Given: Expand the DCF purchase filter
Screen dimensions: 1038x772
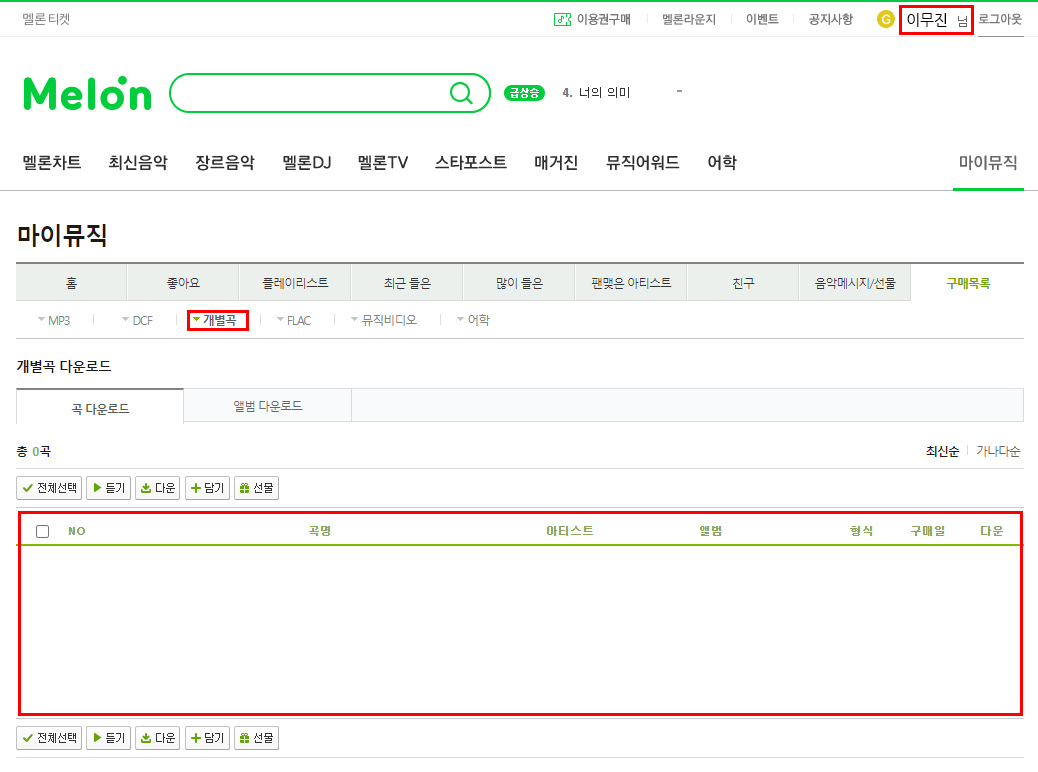Looking at the screenshot, I should tap(137, 320).
